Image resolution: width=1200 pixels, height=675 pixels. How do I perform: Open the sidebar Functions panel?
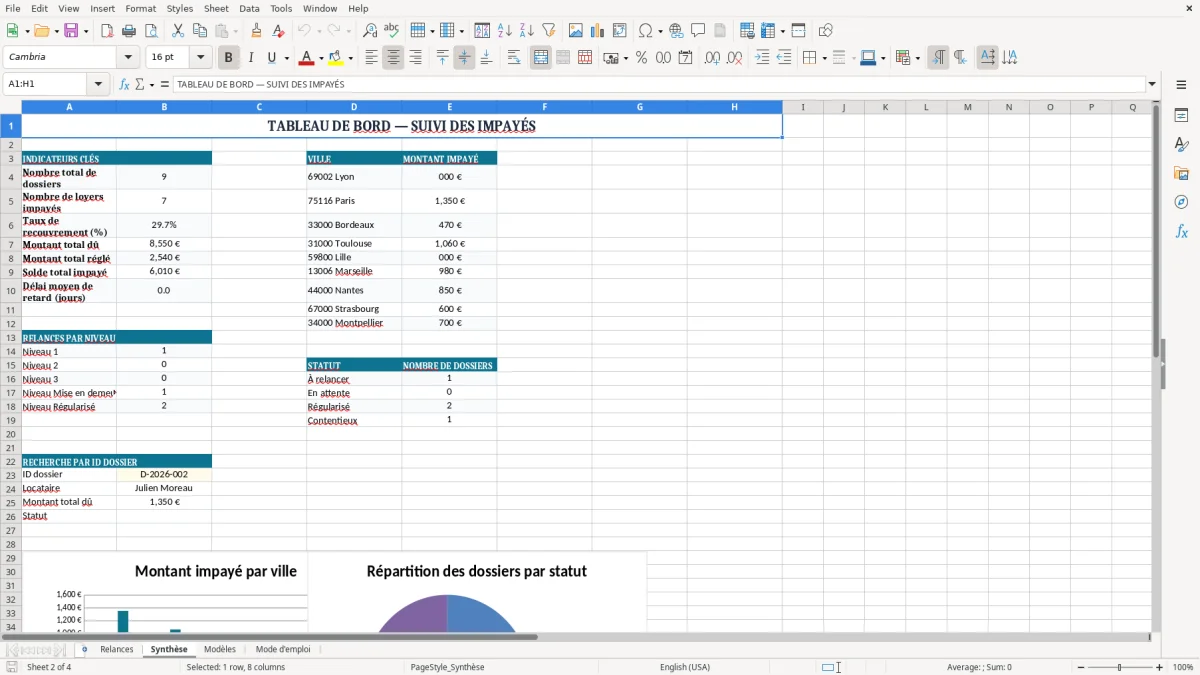pos(1181,231)
